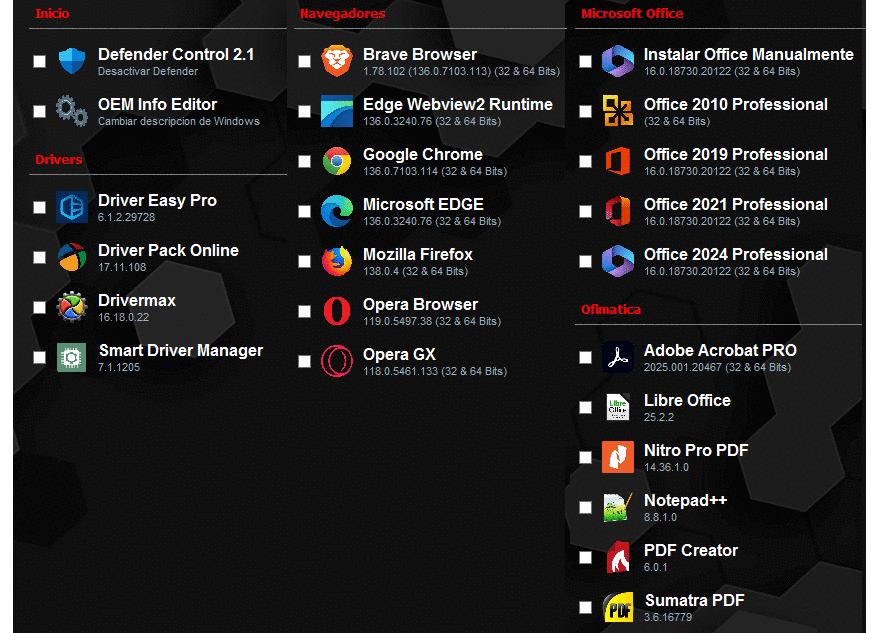Click the Google Chrome icon
This screenshot has width=879, height=633.
pos(337,161)
